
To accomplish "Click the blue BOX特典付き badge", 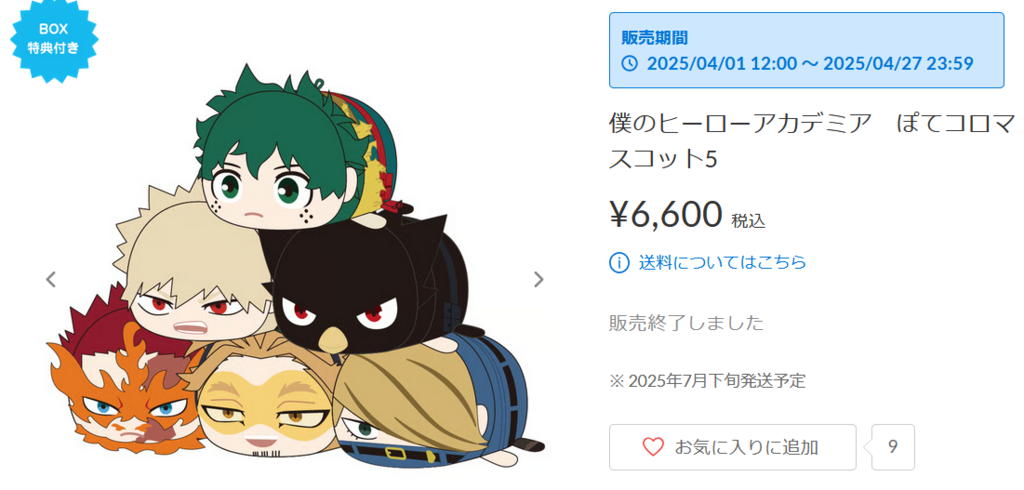I will click(54, 39).
